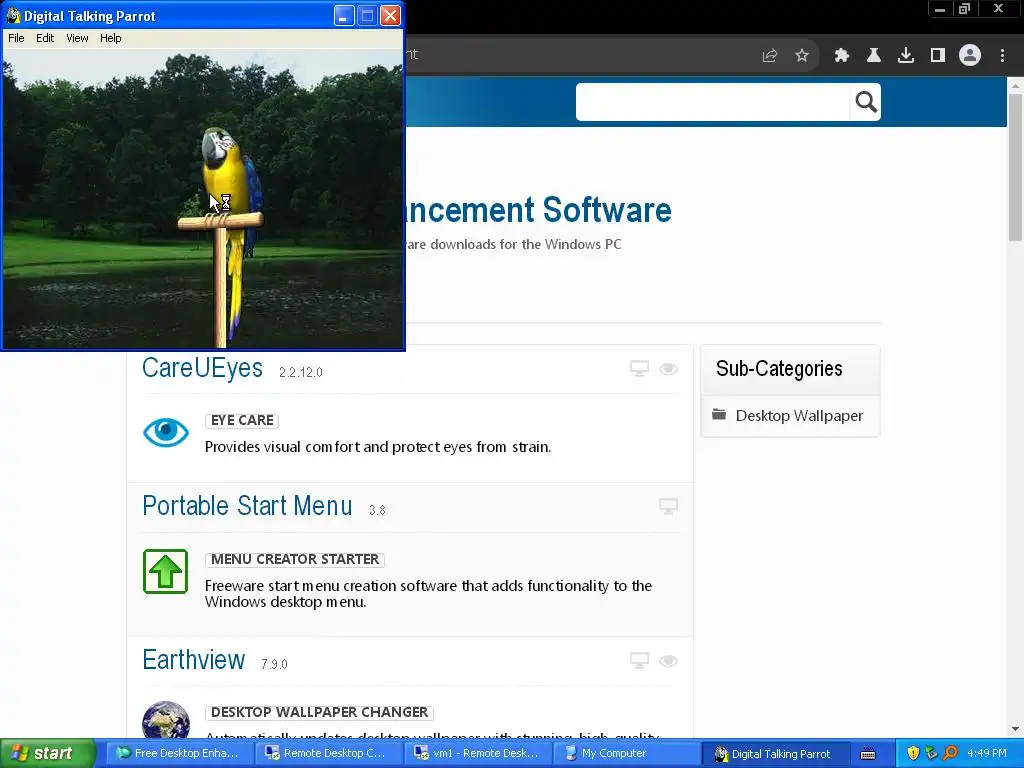Click the CareUEyes blue eye icon
The width and height of the screenshot is (1024, 768).
[x=166, y=432]
